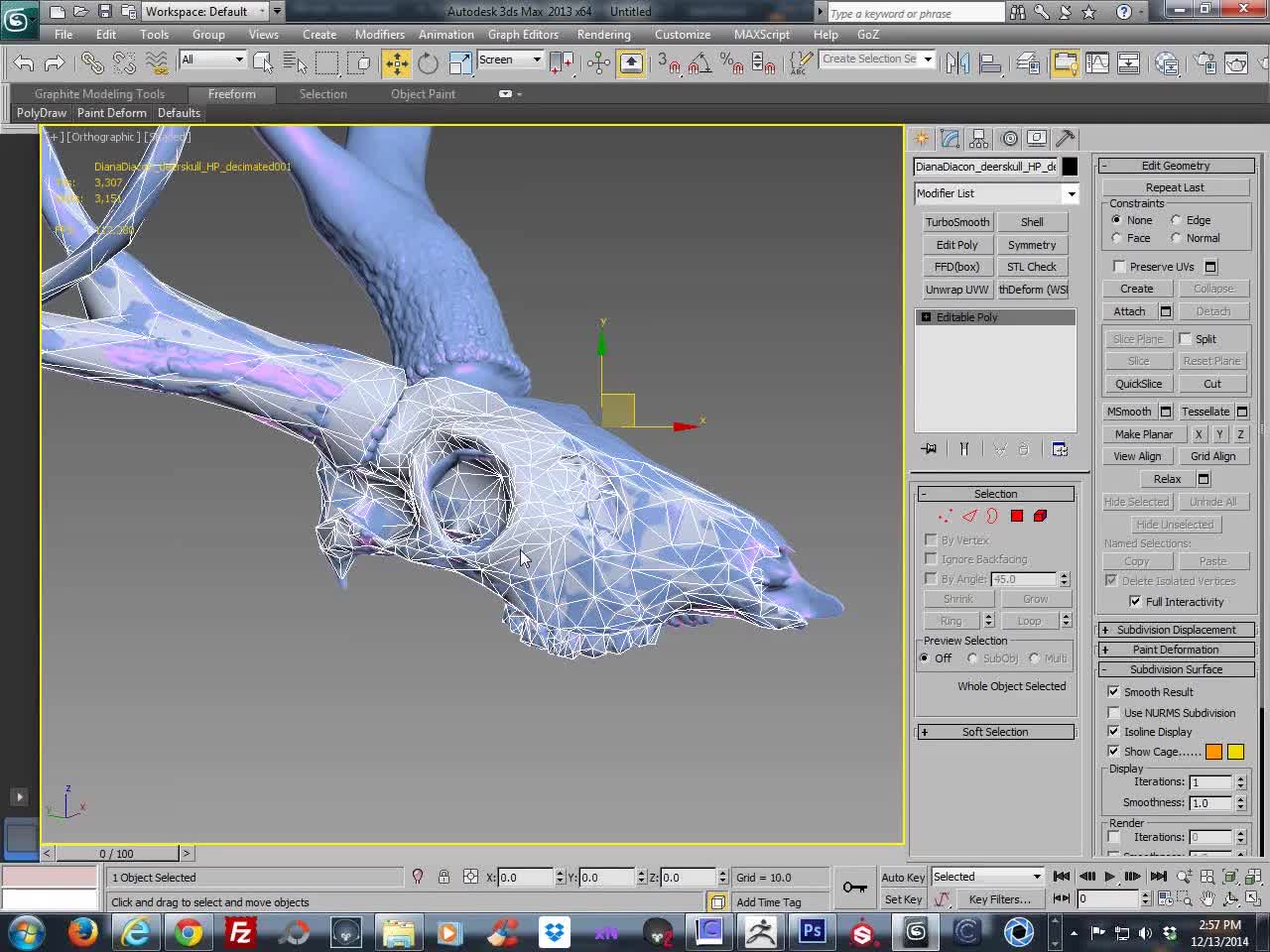The image size is (1270, 952).
Task: Open Configure Modifier Sets icon
Action: click(1060, 449)
